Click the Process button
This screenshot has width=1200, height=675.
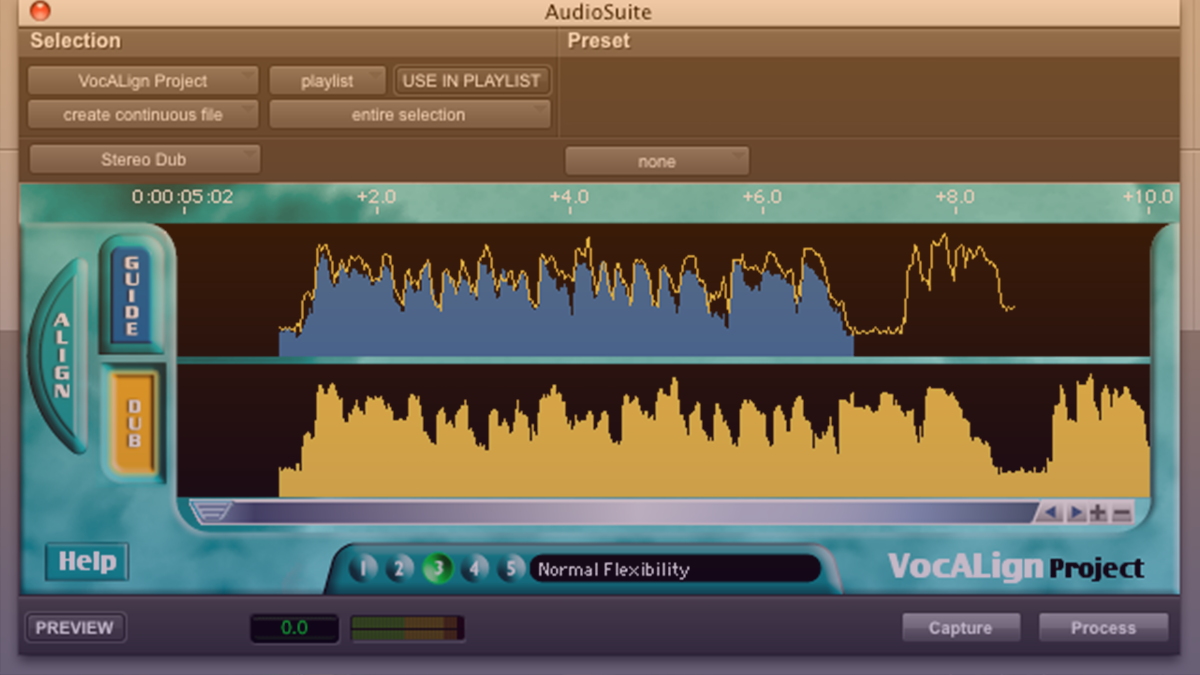(x=1103, y=628)
